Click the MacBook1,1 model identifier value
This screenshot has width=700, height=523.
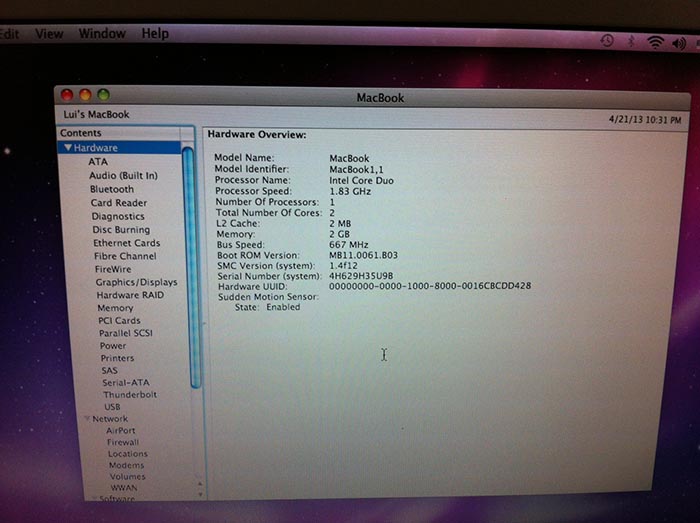(x=356, y=170)
